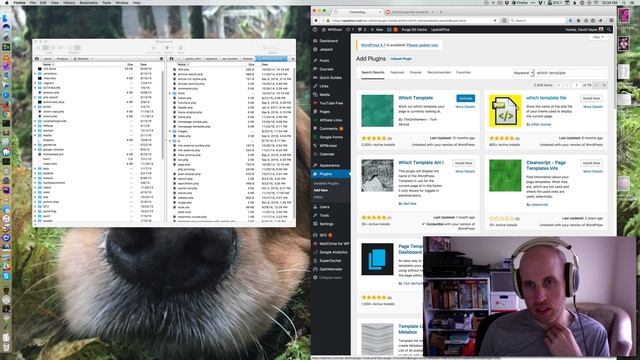
Task: Open the New content menu in admin bar
Action: pos(377,30)
